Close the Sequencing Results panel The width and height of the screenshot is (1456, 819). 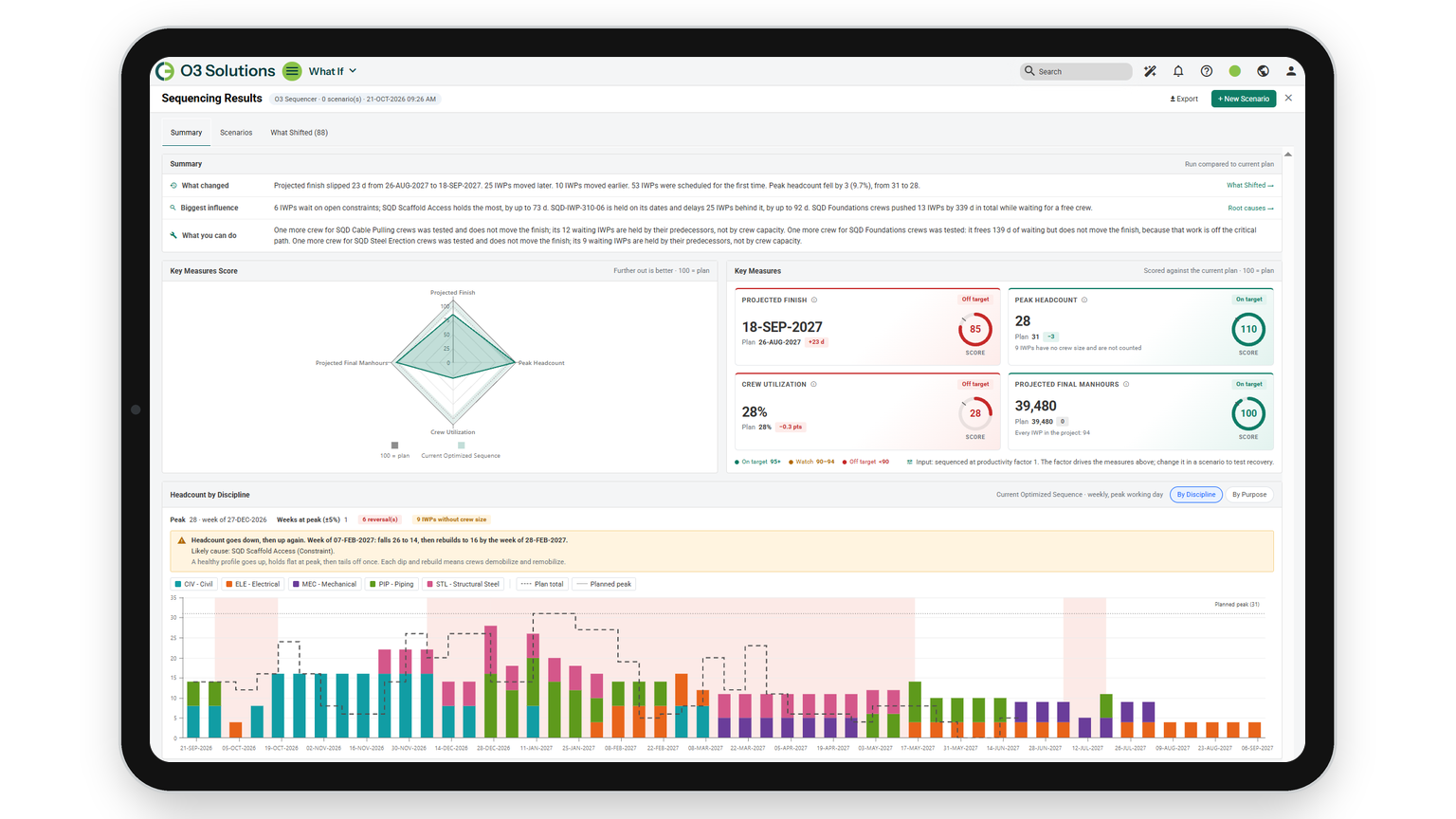pos(1288,99)
